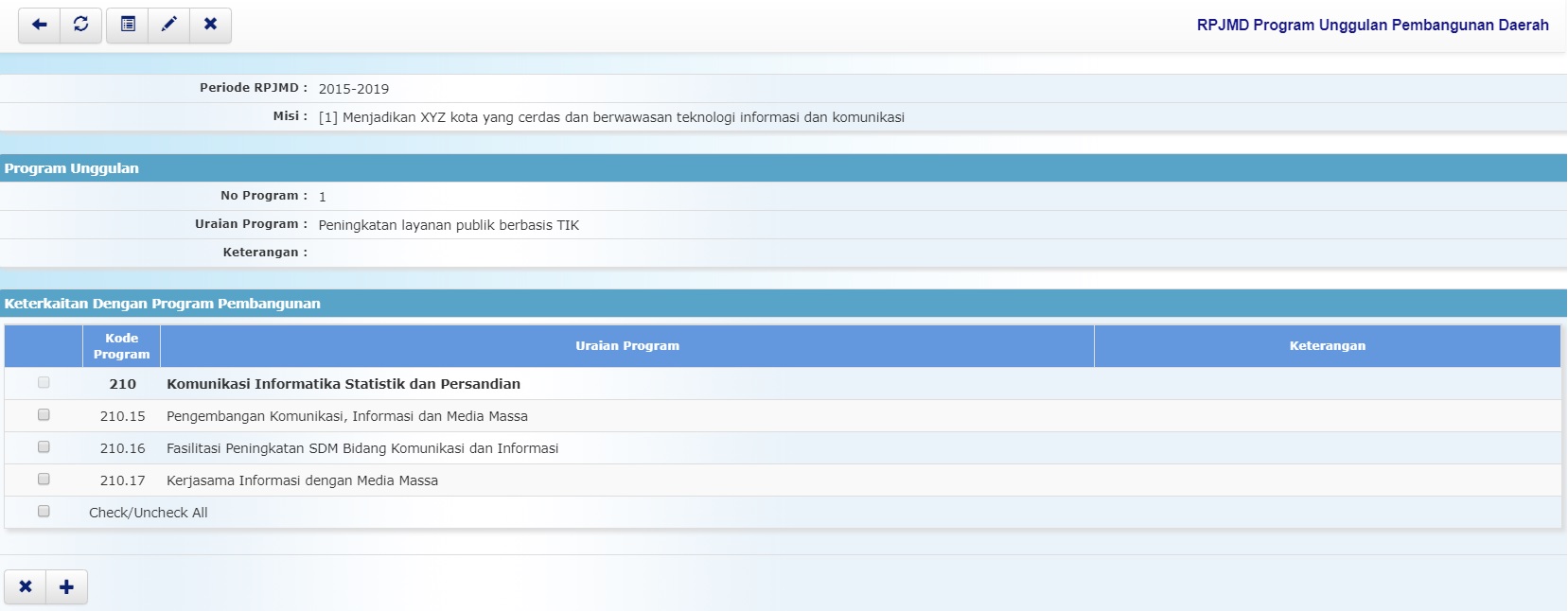1568x611 pixels.
Task: Click the refresh icon in toolbar
Action: [81, 25]
